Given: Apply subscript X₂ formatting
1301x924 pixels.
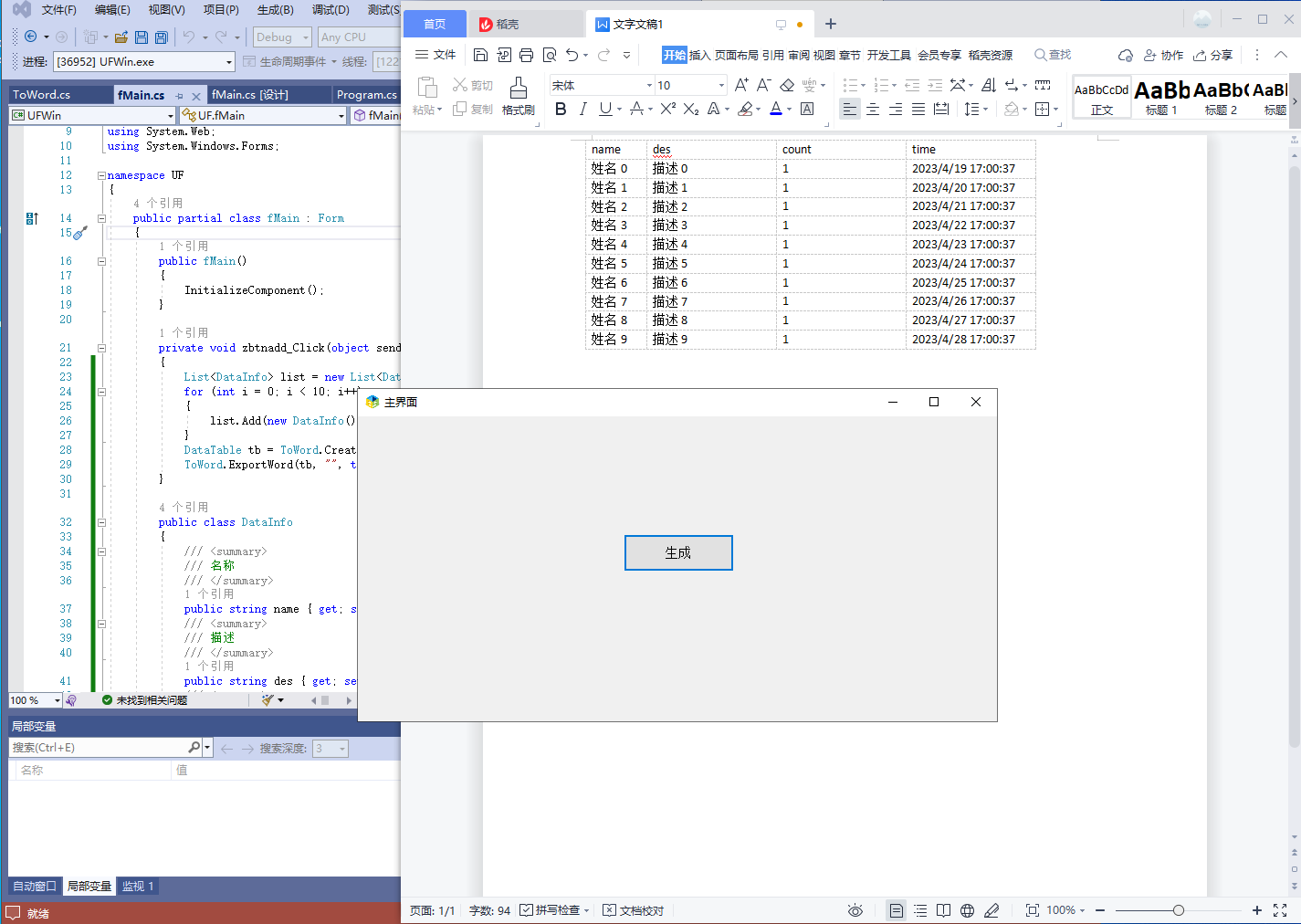Looking at the screenshot, I should click(691, 109).
